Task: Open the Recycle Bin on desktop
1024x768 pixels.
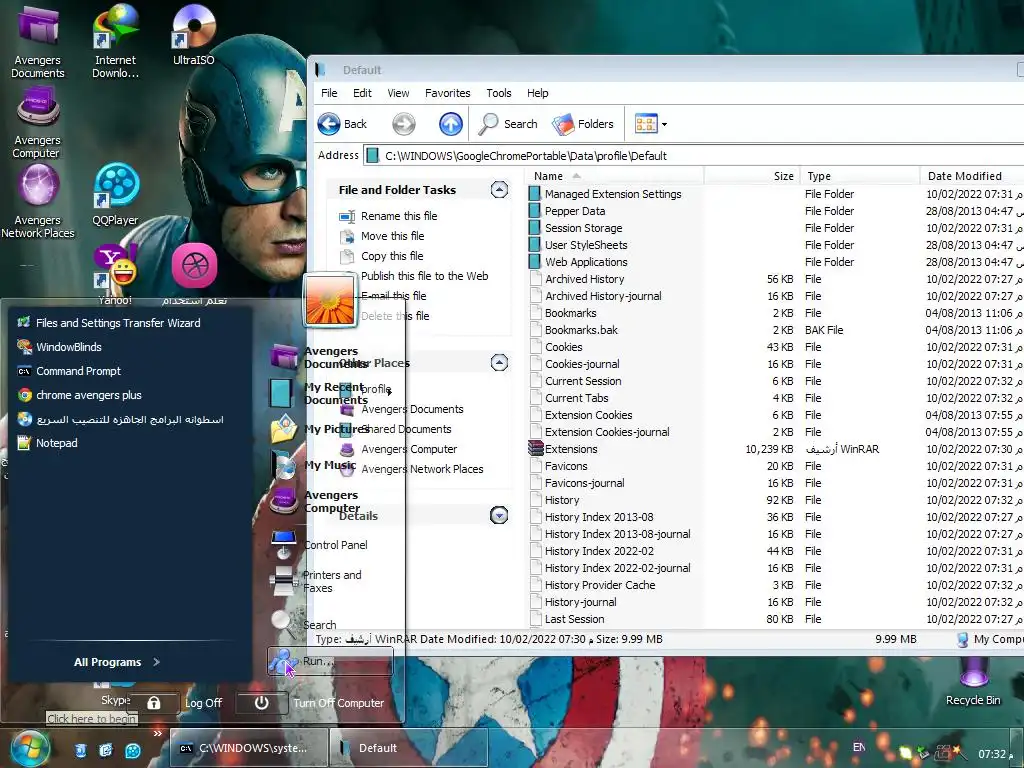Action: pyautogui.click(x=973, y=682)
